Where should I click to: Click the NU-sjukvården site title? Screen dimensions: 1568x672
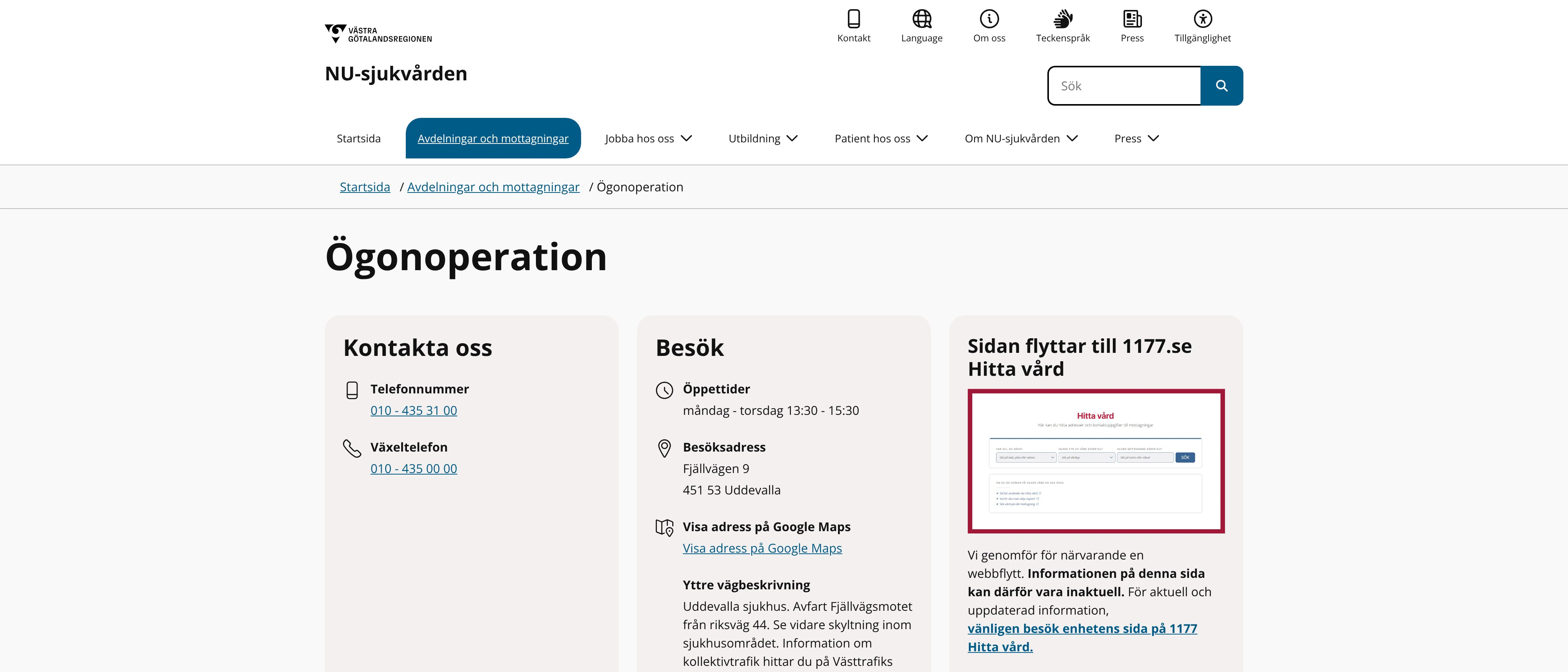tap(396, 73)
